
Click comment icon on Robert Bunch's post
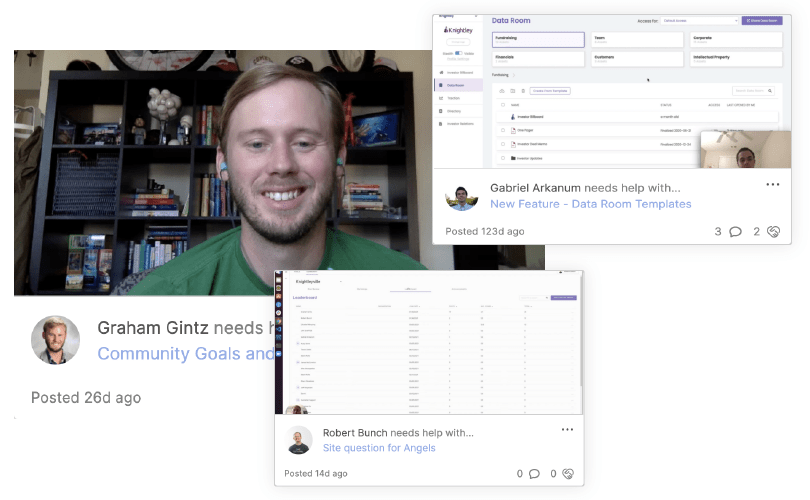pyautogui.click(x=534, y=474)
